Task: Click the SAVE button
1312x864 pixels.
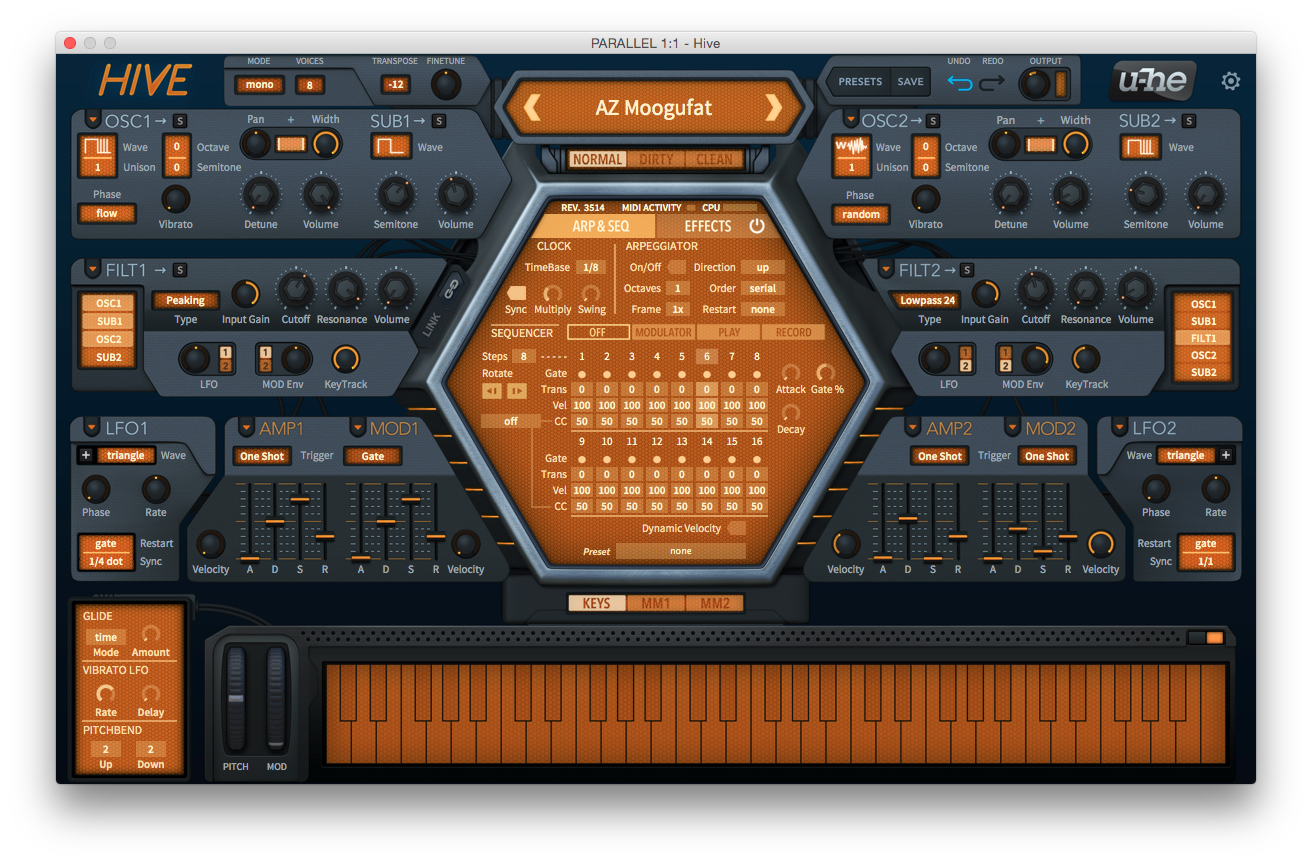Action: pyautogui.click(x=910, y=82)
